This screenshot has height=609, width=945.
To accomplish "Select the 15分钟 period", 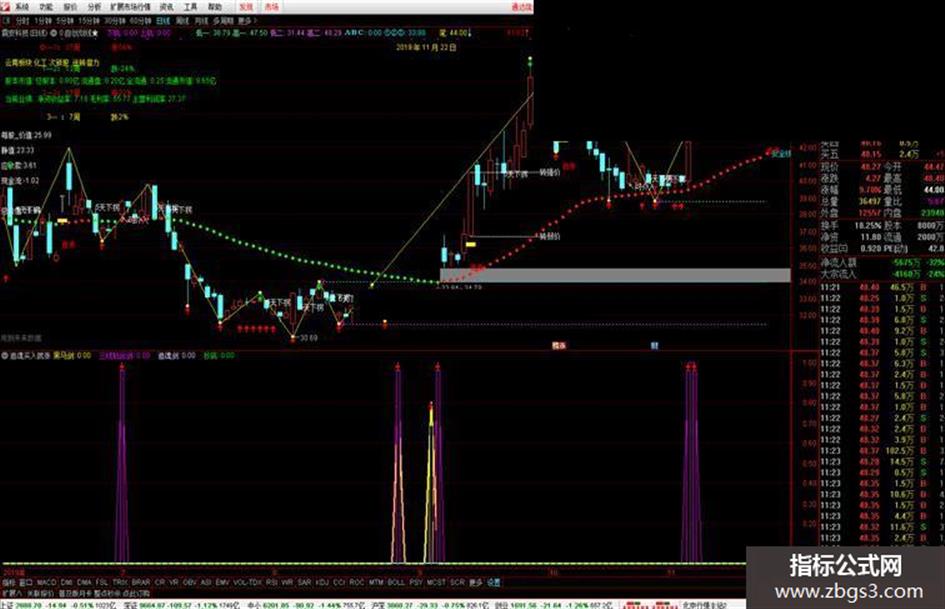I will [89, 21].
